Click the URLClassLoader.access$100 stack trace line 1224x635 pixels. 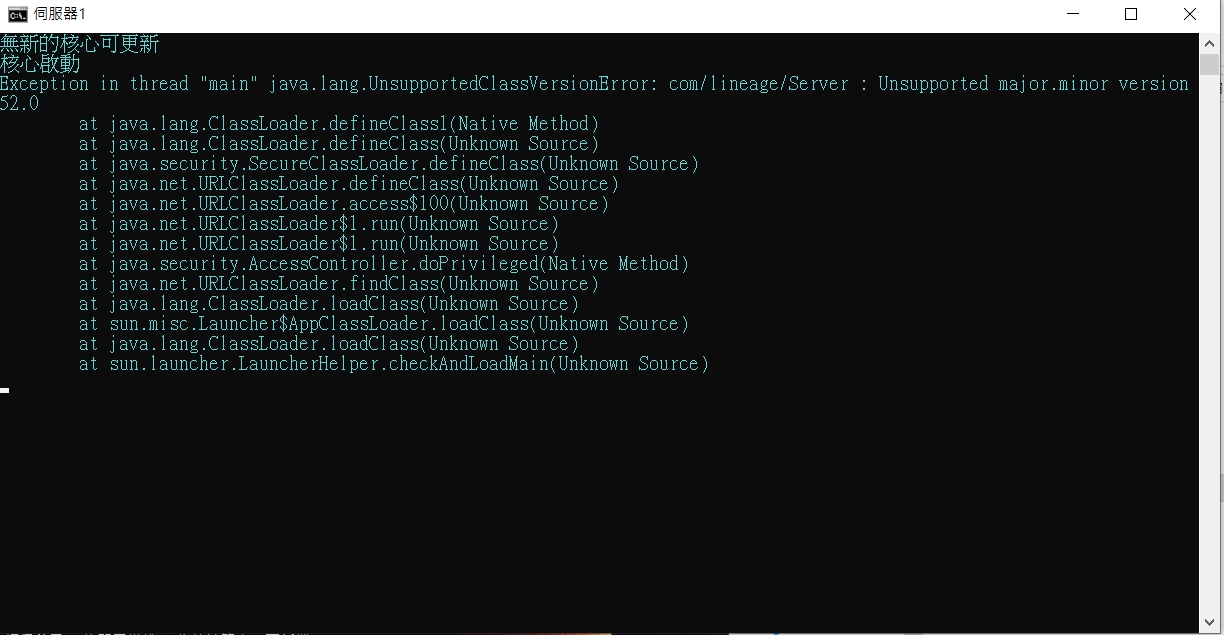point(344,204)
